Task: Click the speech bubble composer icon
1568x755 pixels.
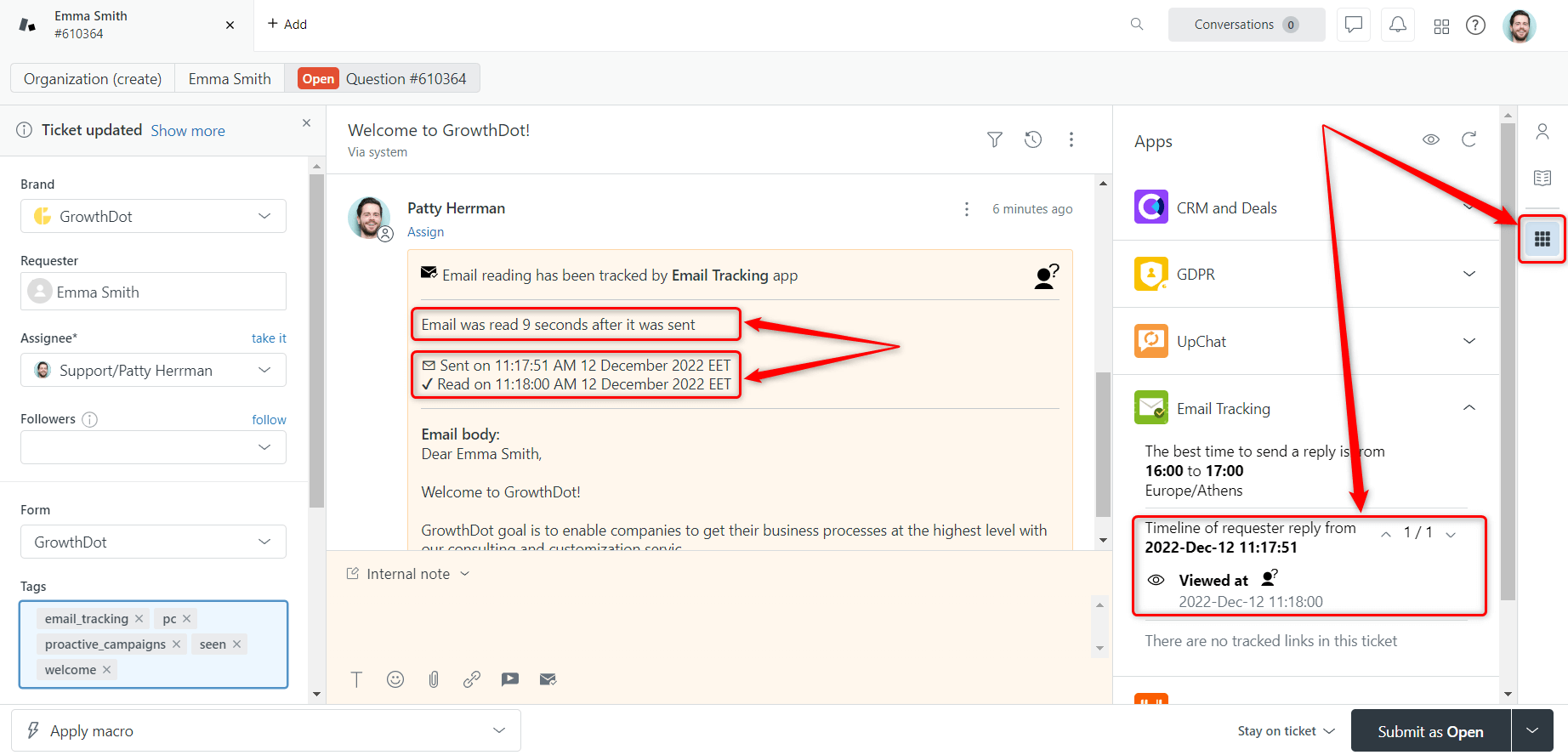Action: (x=510, y=679)
